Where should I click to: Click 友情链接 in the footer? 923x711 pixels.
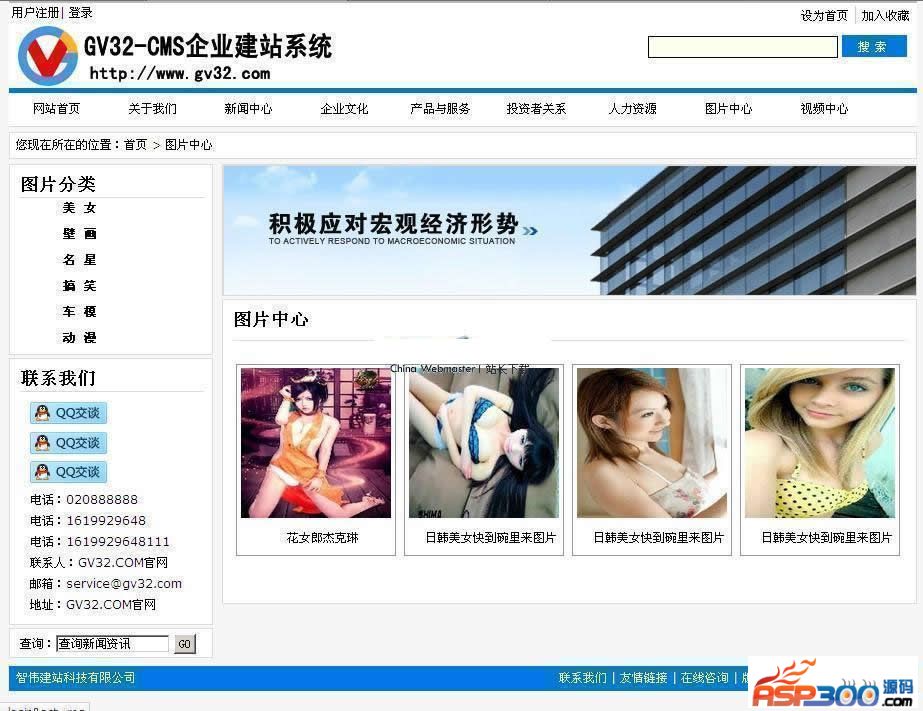click(643, 678)
